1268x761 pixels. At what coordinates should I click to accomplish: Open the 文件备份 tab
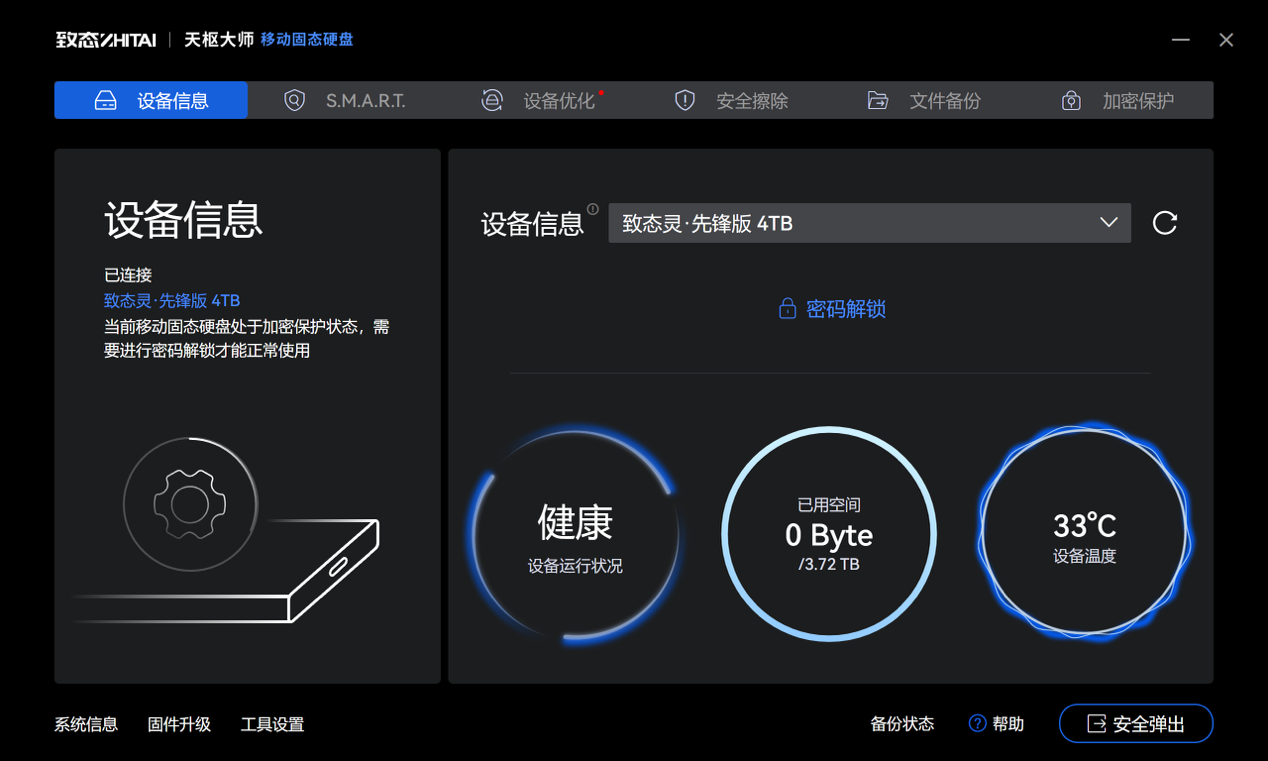944,101
